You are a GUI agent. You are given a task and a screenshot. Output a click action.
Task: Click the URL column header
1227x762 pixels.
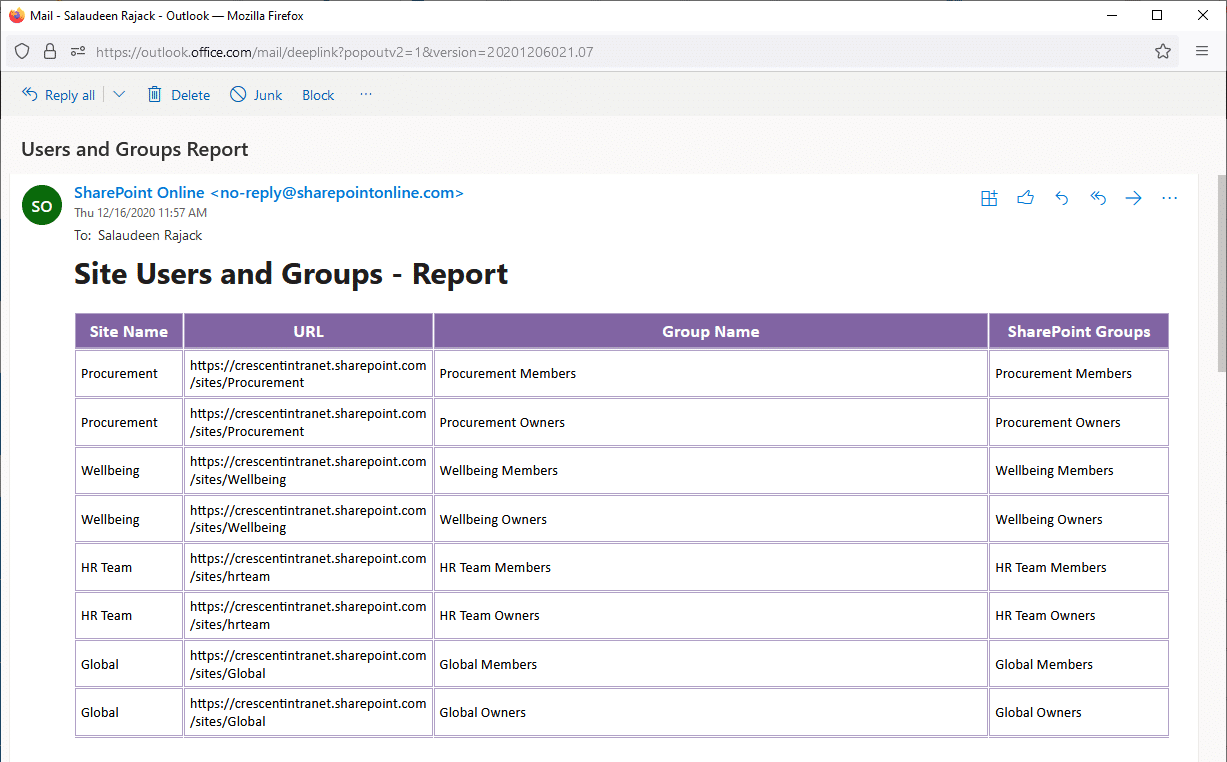tap(308, 331)
